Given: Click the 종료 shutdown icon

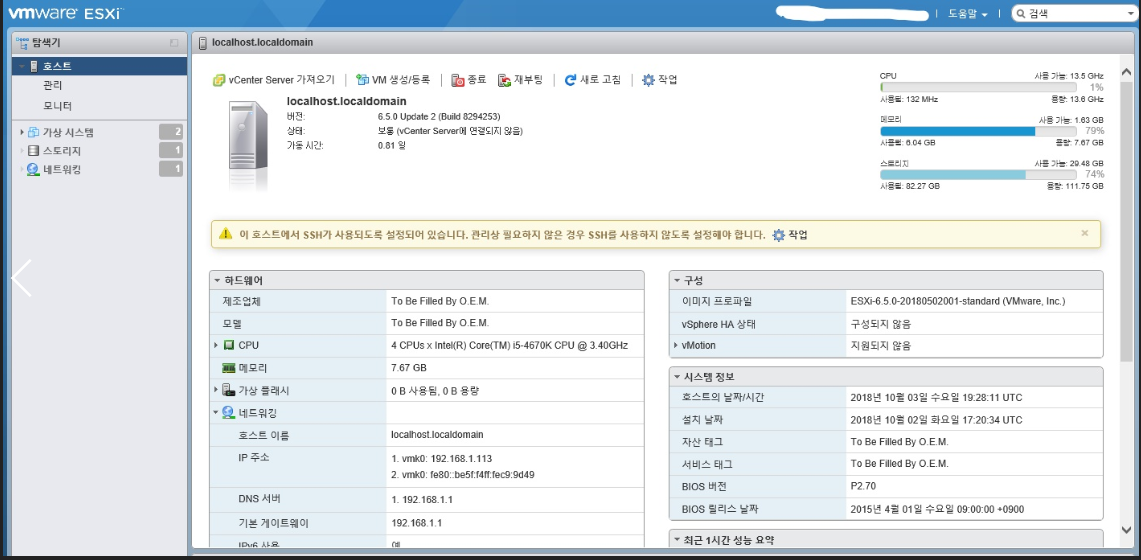Looking at the screenshot, I should click(458, 80).
